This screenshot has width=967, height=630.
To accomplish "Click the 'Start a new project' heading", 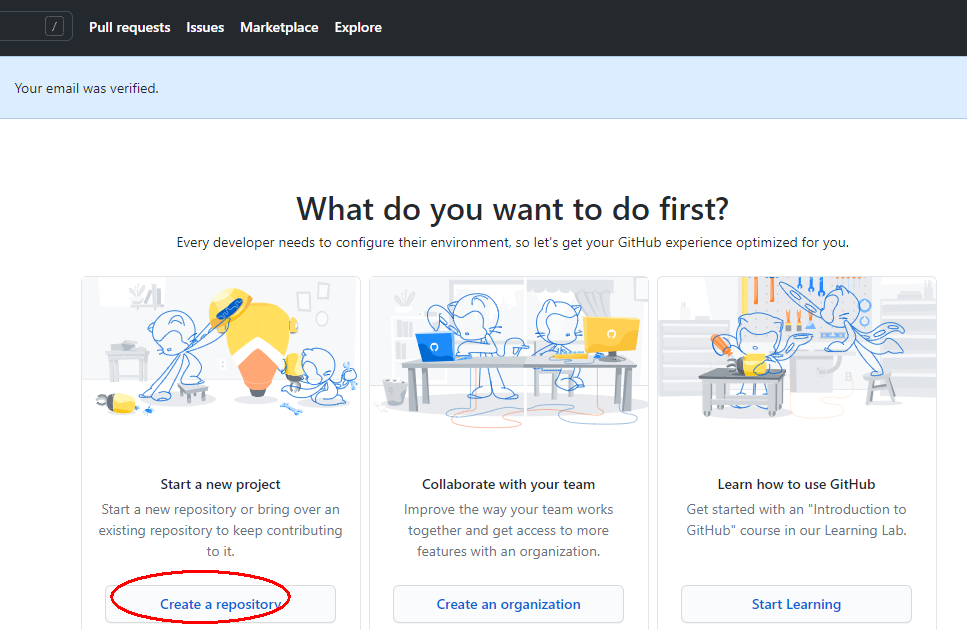I will point(220,485).
